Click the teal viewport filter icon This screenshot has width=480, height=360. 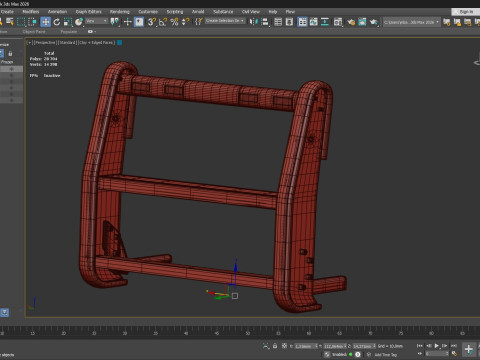tap(119, 43)
